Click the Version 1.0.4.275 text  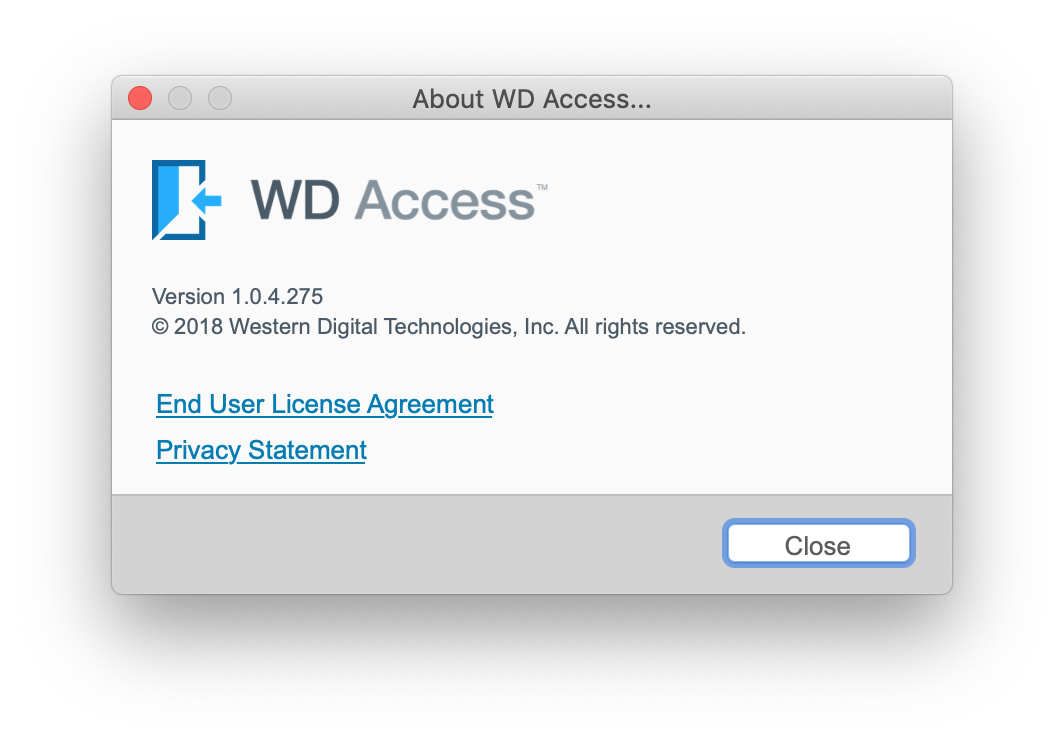(x=237, y=296)
